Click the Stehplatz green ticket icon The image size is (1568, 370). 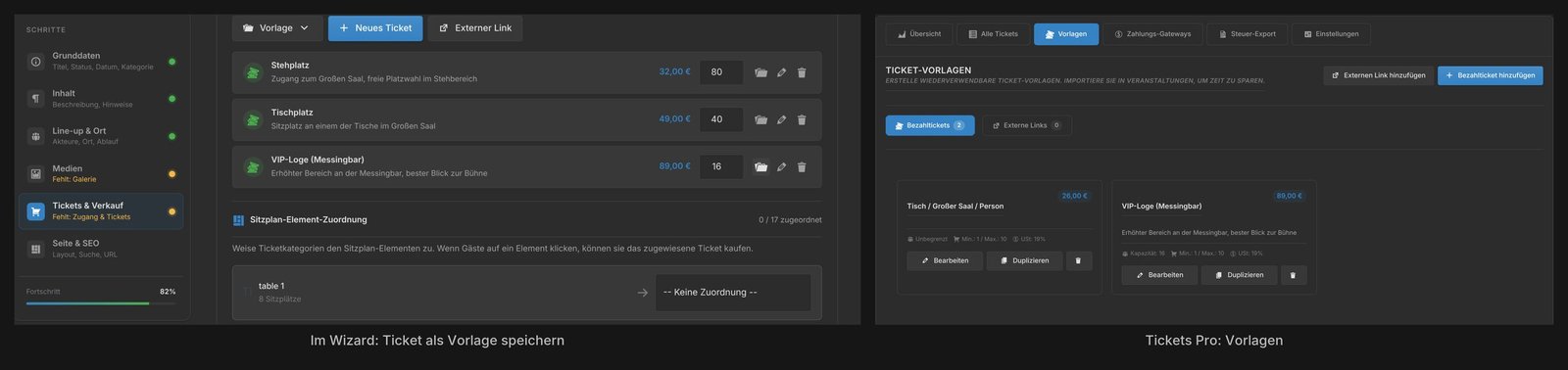[253, 72]
